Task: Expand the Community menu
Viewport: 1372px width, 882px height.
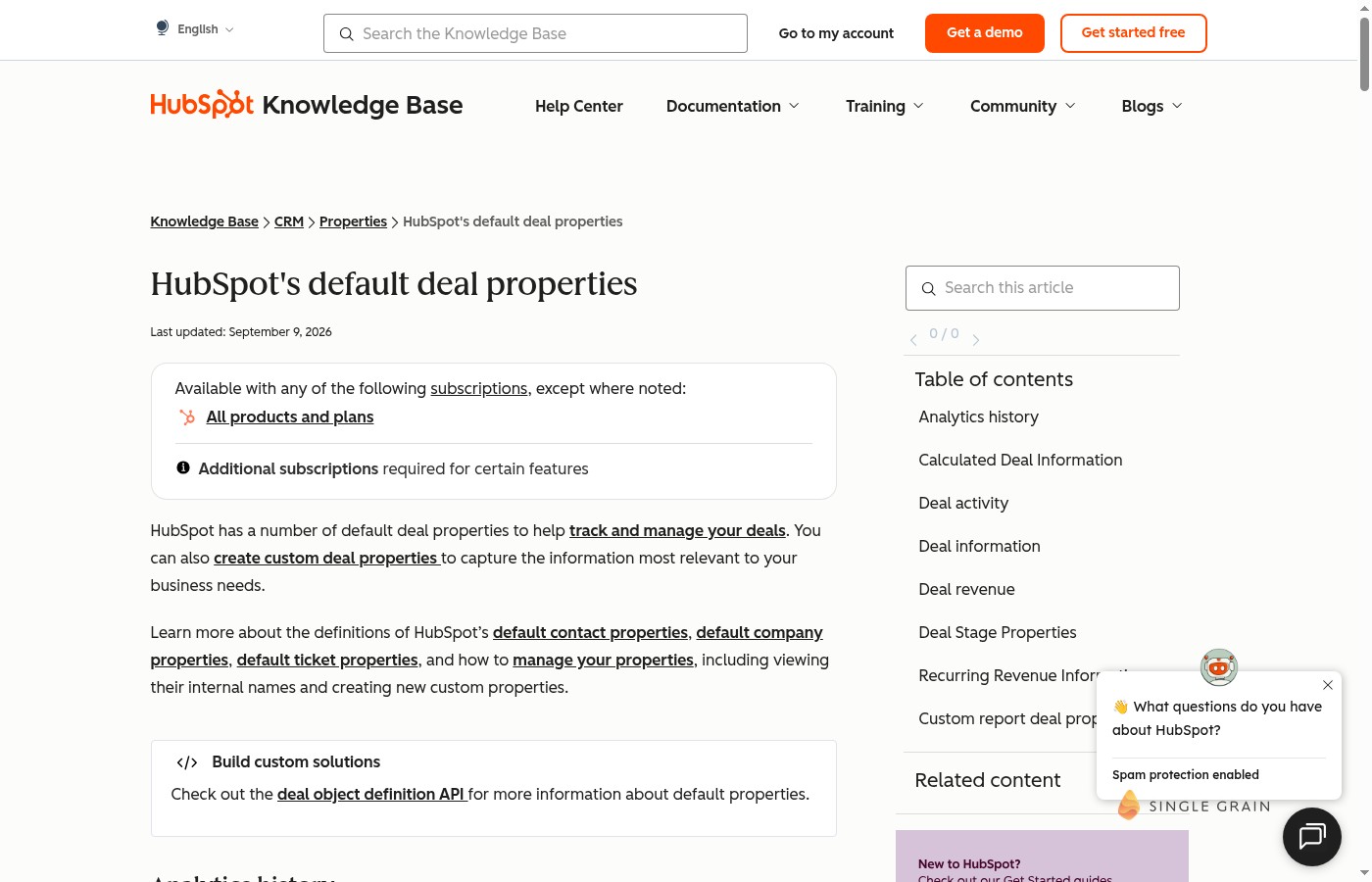Action: point(1023,106)
